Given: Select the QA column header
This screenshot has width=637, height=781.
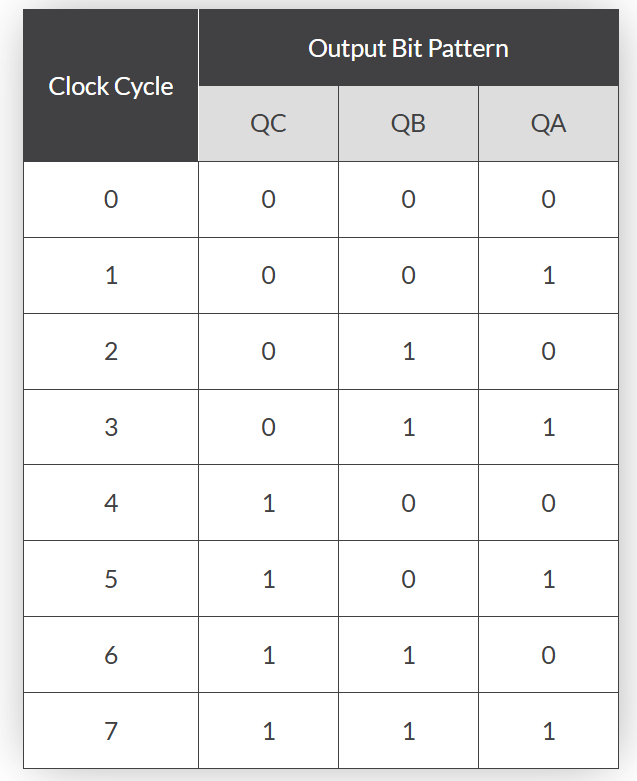Looking at the screenshot, I should [548, 123].
